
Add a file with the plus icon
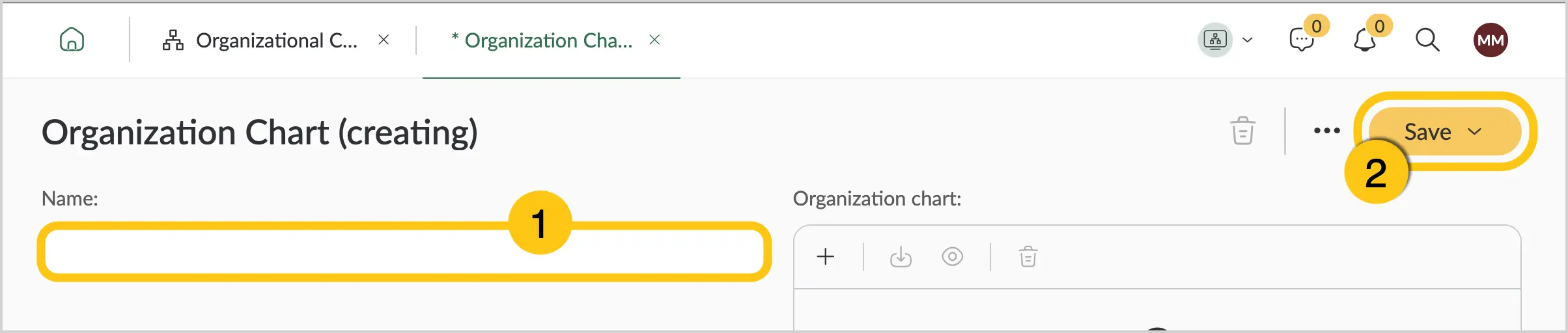click(825, 256)
